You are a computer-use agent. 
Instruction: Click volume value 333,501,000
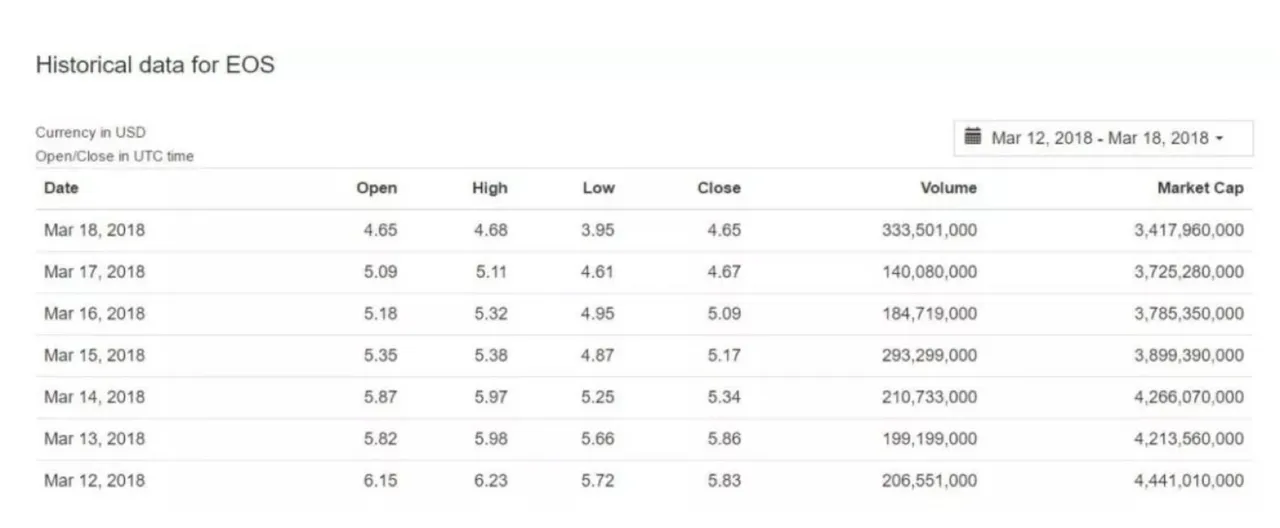pos(930,230)
